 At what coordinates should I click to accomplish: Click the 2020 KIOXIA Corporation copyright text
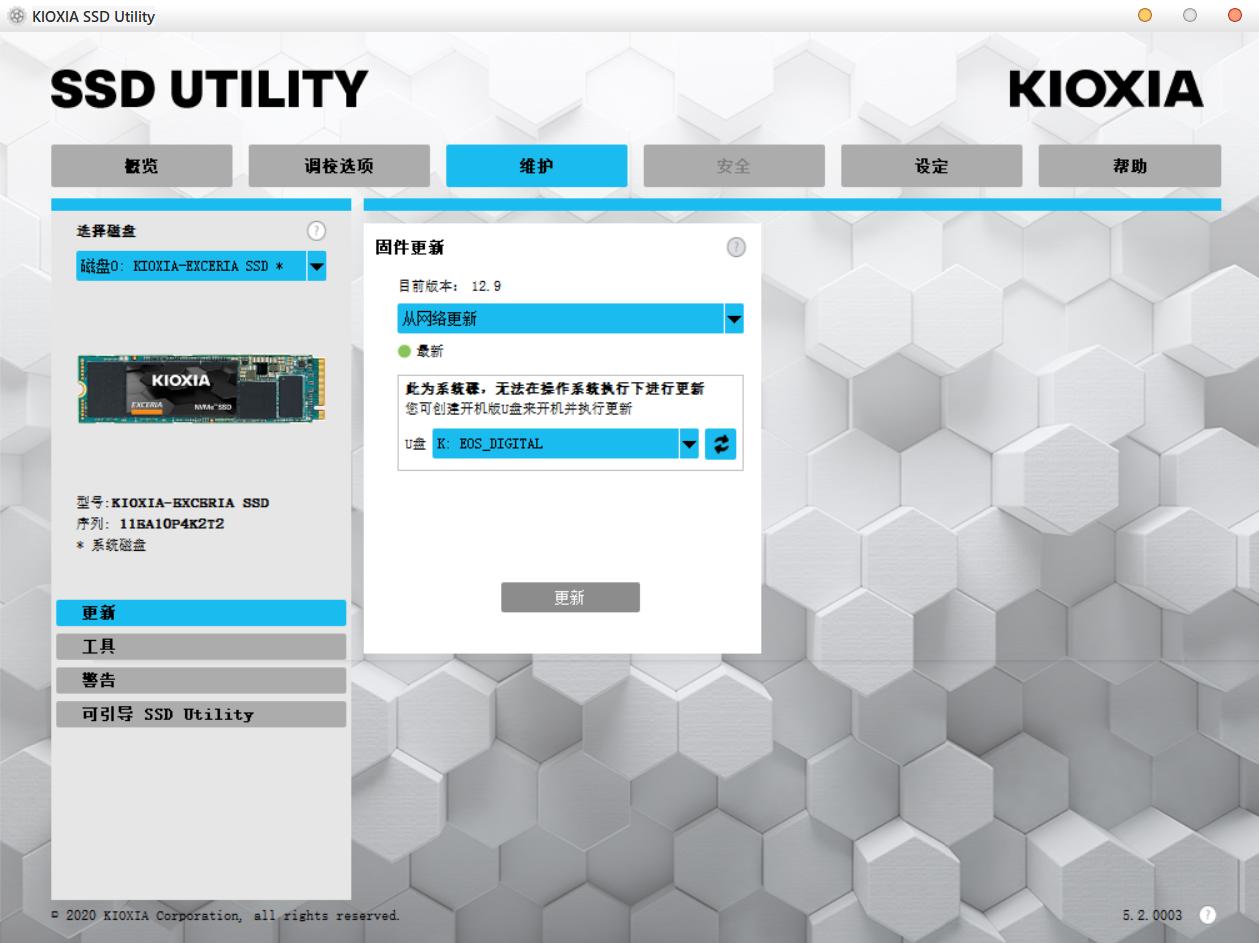point(226,915)
